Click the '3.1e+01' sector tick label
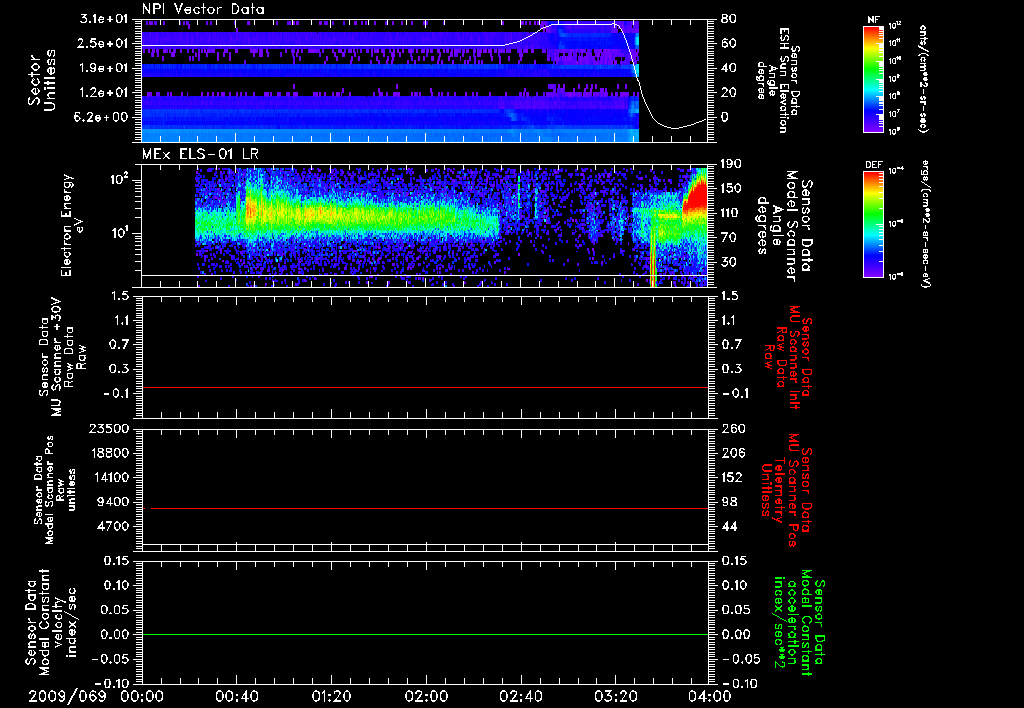This screenshot has width=1024, height=708. pyautogui.click(x=104, y=19)
